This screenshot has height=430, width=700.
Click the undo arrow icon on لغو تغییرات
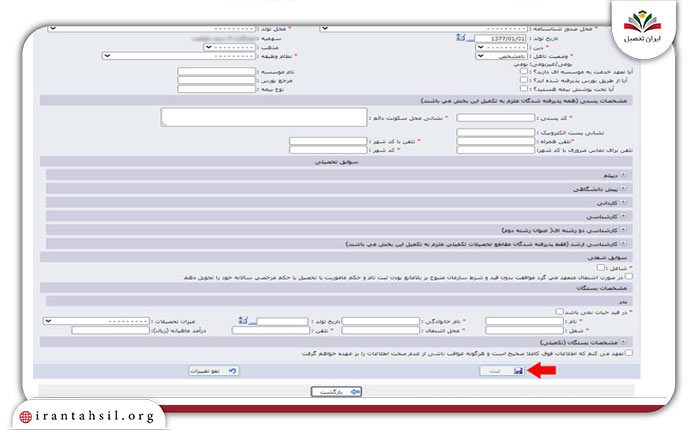232,371
